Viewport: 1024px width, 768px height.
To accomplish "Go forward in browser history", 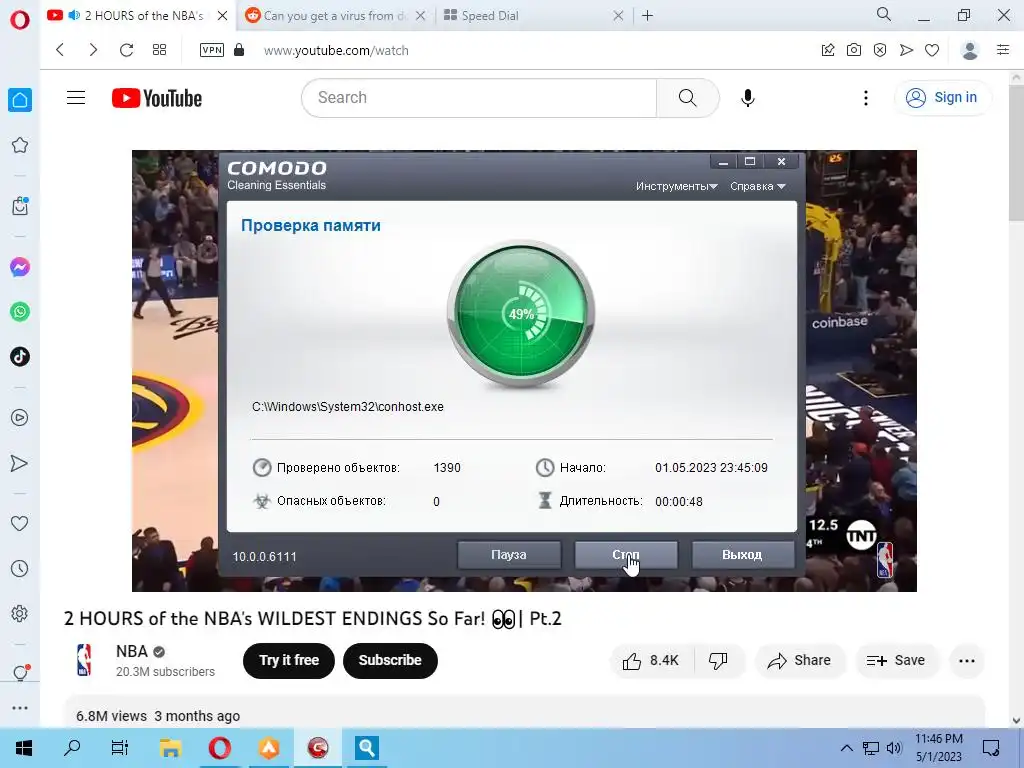I will pyautogui.click(x=93, y=50).
